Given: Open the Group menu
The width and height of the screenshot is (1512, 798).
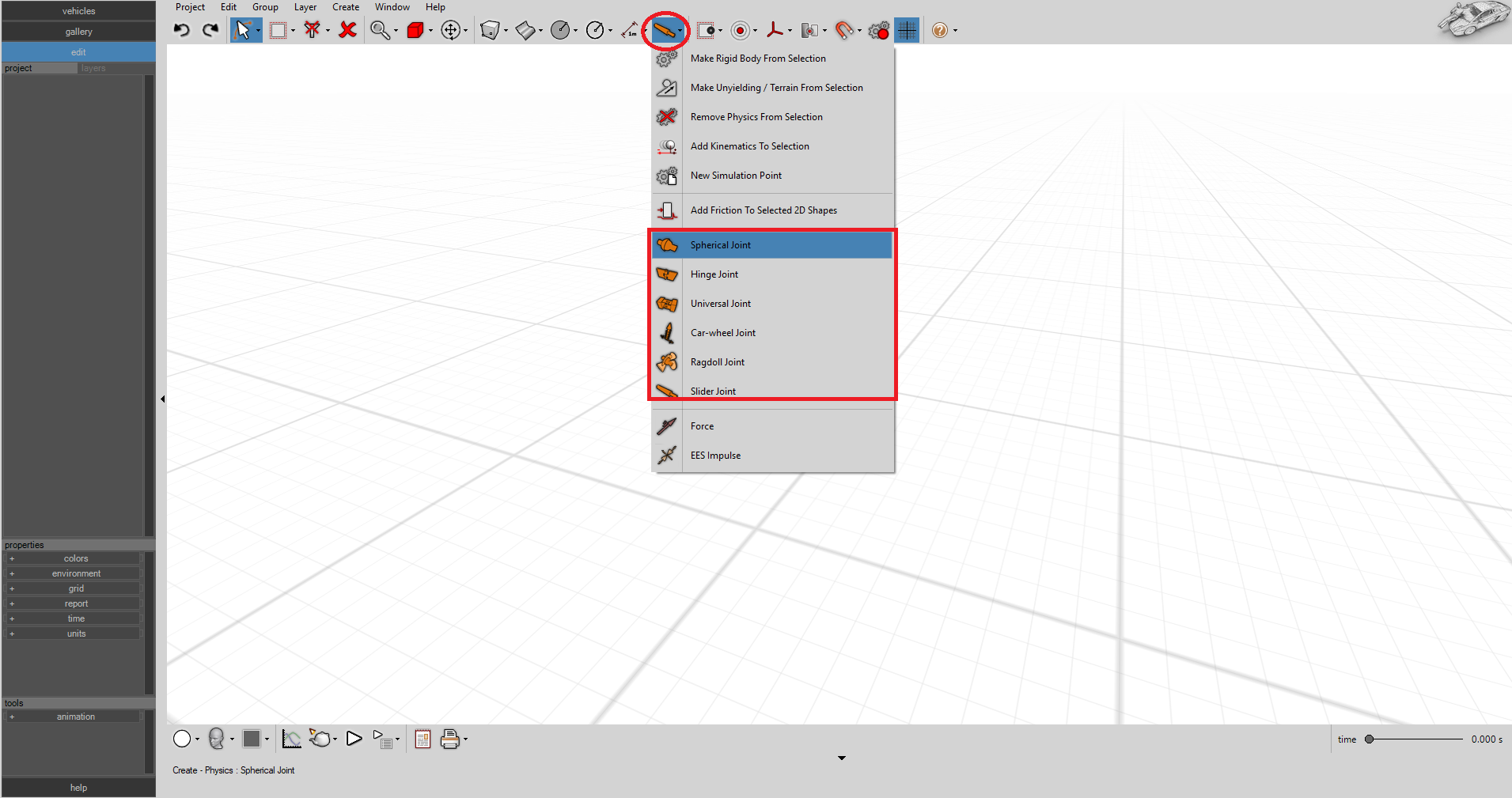Looking at the screenshot, I should pyautogui.click(x=265, y=7).
